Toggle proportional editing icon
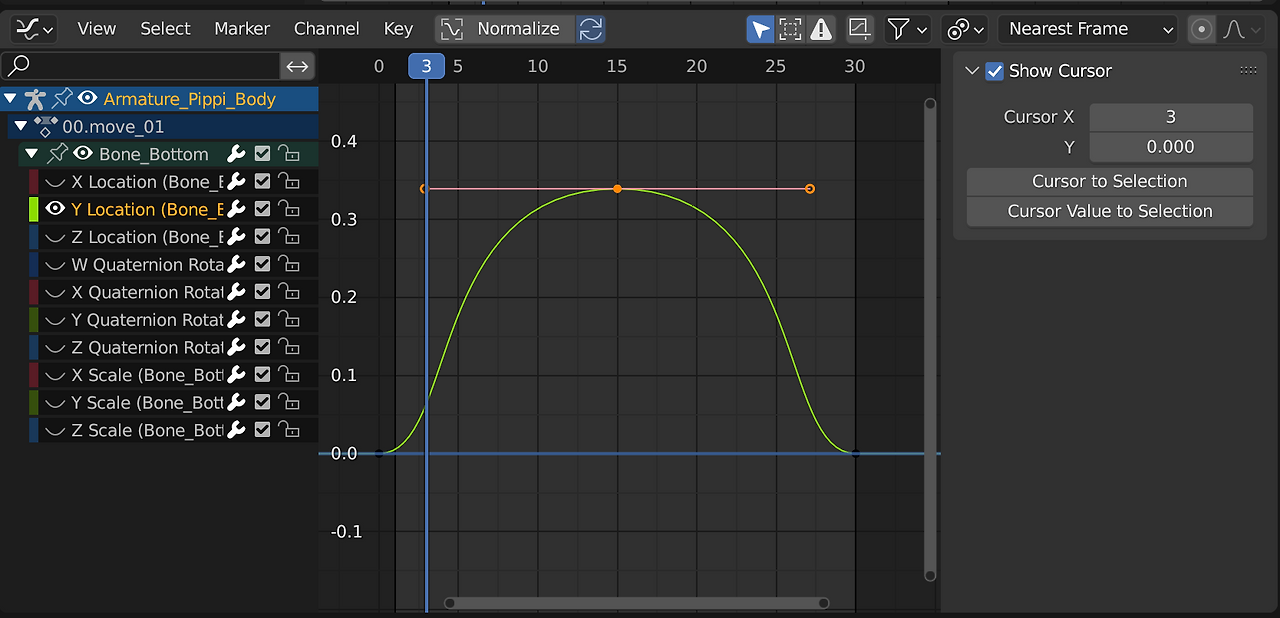 pyautogui.click(x=1202, y=29)
